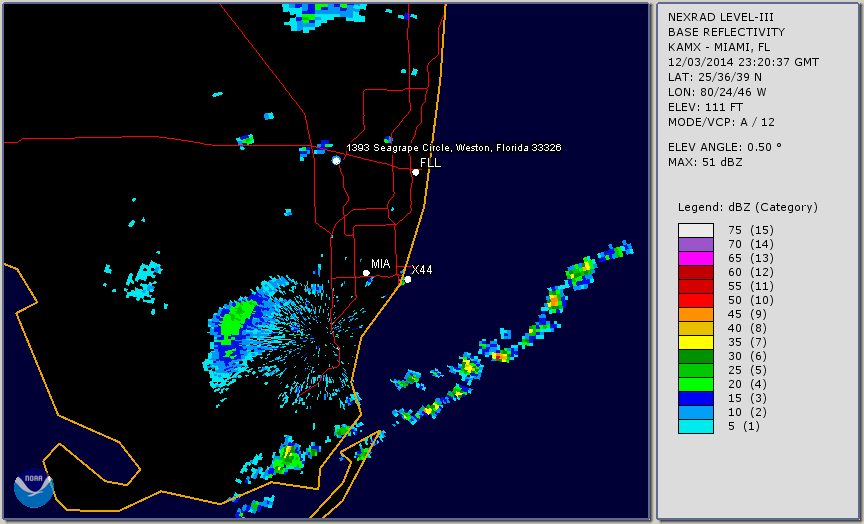Select the 45 dBZ orange legend swatch

pos(696,314)
